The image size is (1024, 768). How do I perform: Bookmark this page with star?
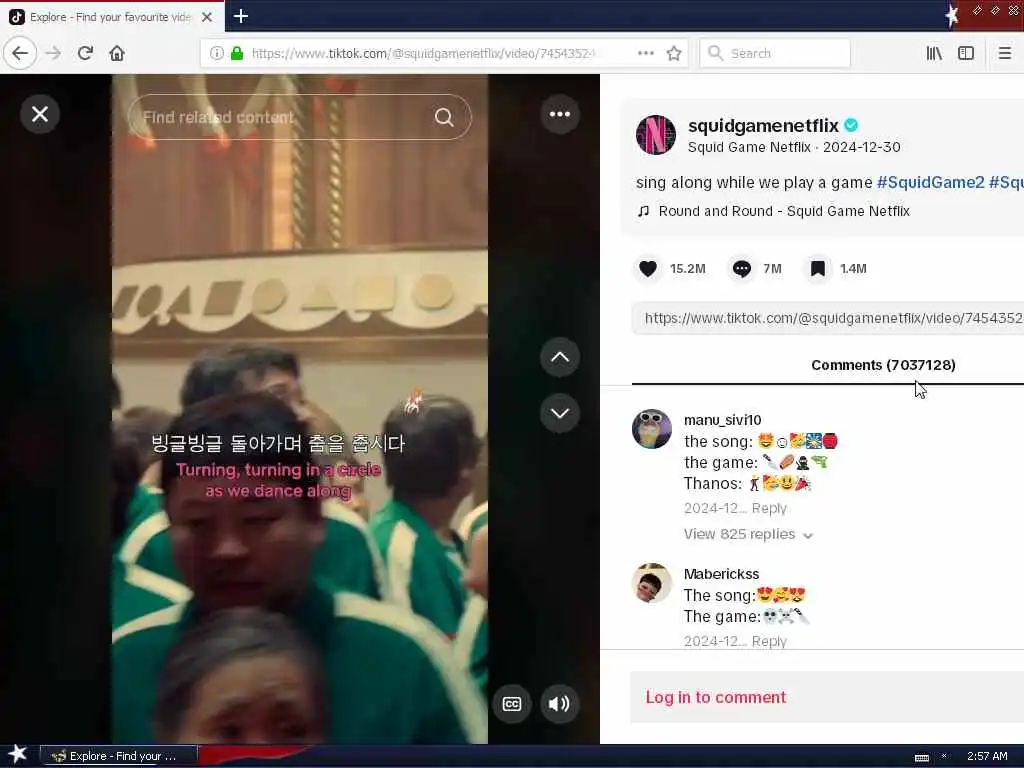[674, 54]
